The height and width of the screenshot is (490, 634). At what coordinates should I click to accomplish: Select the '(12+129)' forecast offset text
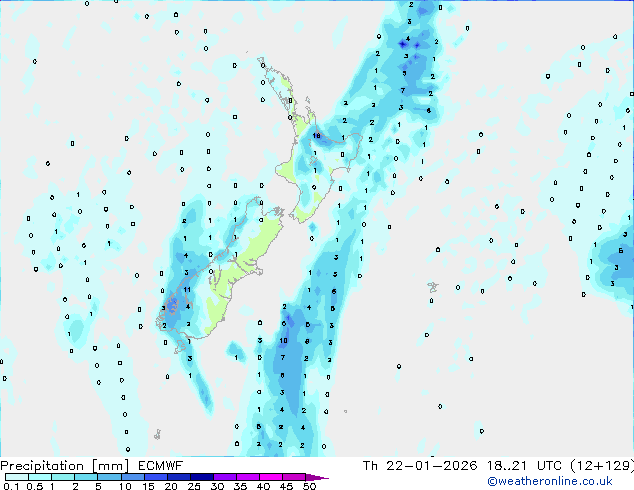click(602, 466)
